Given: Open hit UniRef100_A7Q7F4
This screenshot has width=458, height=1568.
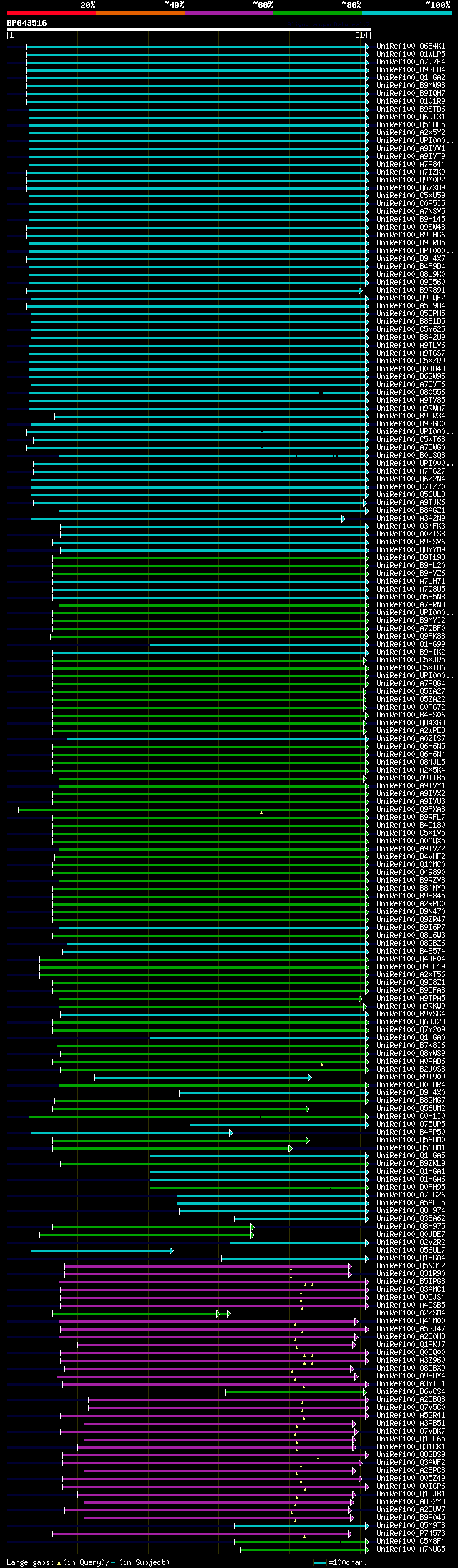Looking at the screenshot, I should click(x=411, y=62).
